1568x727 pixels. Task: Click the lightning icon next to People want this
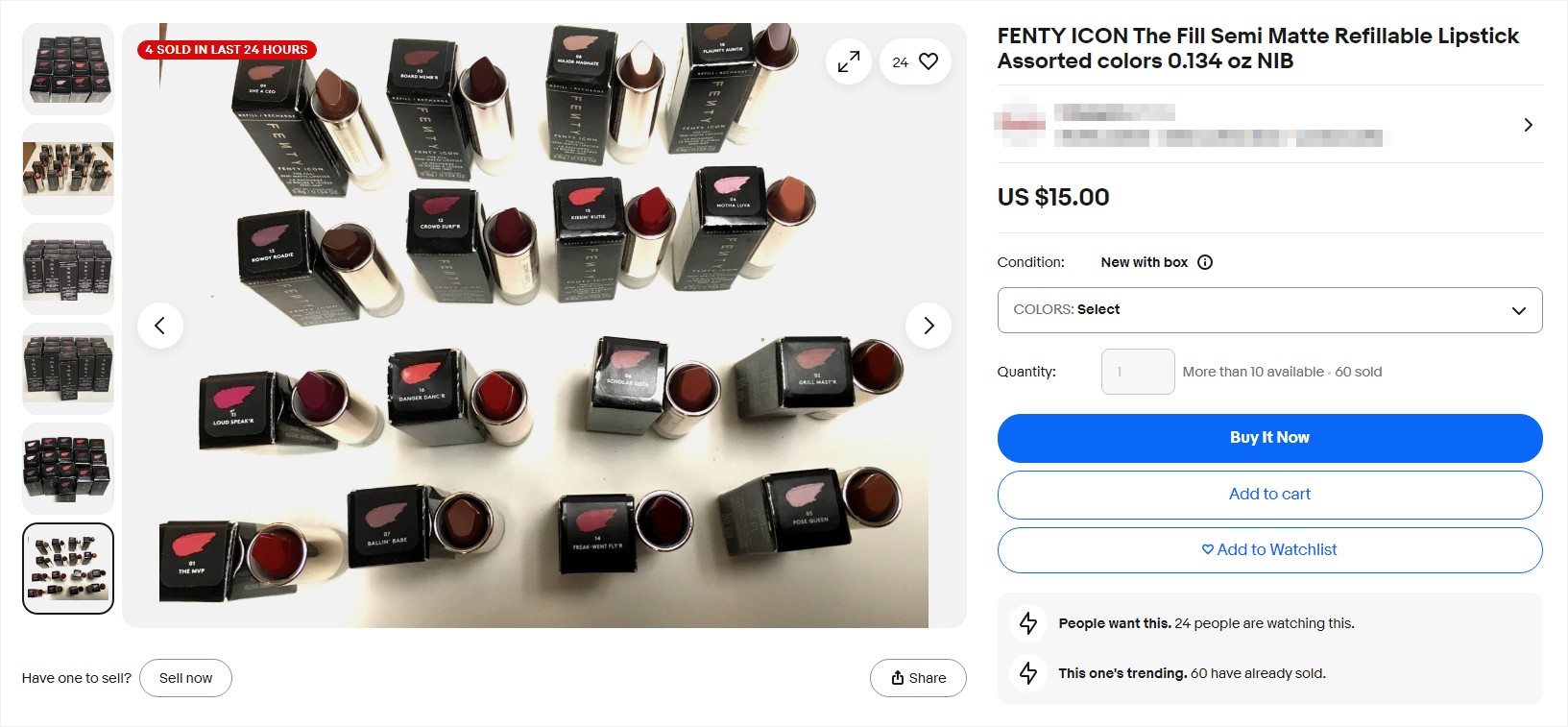click(1027, 623)
